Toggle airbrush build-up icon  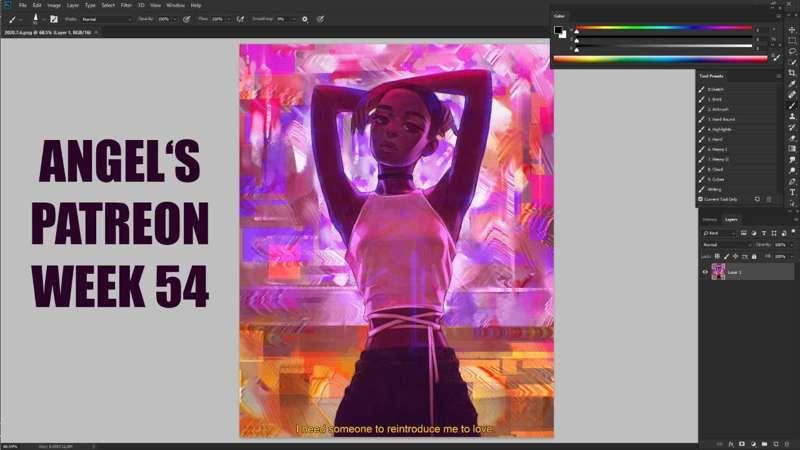(240, 19)
